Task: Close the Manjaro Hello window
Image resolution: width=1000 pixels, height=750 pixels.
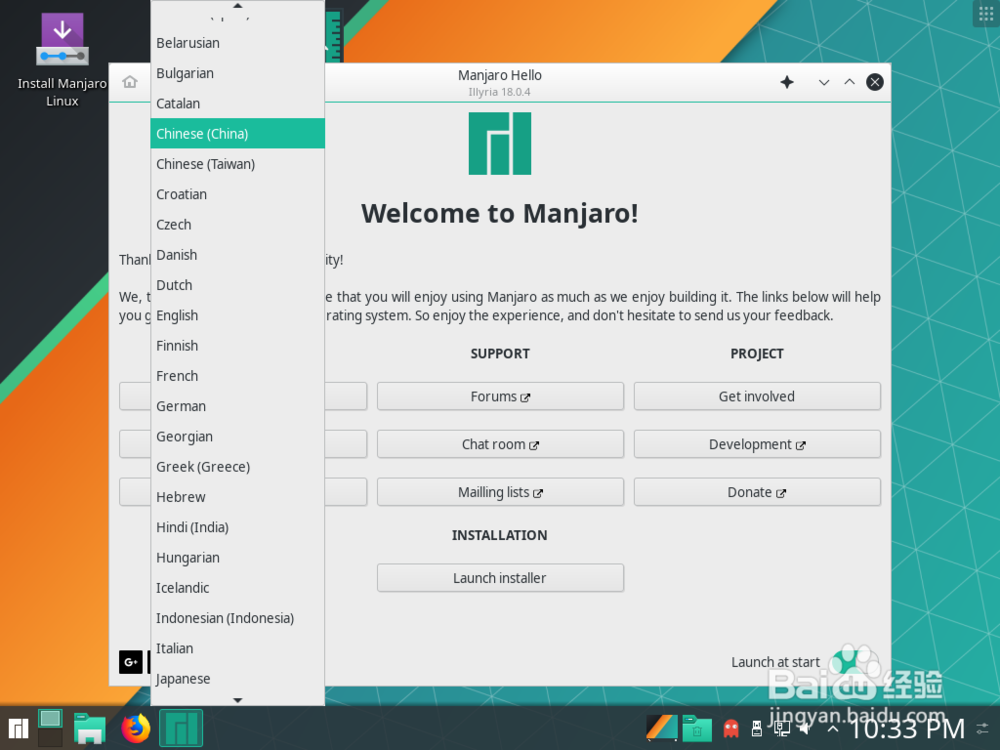Action: (875, 82)
